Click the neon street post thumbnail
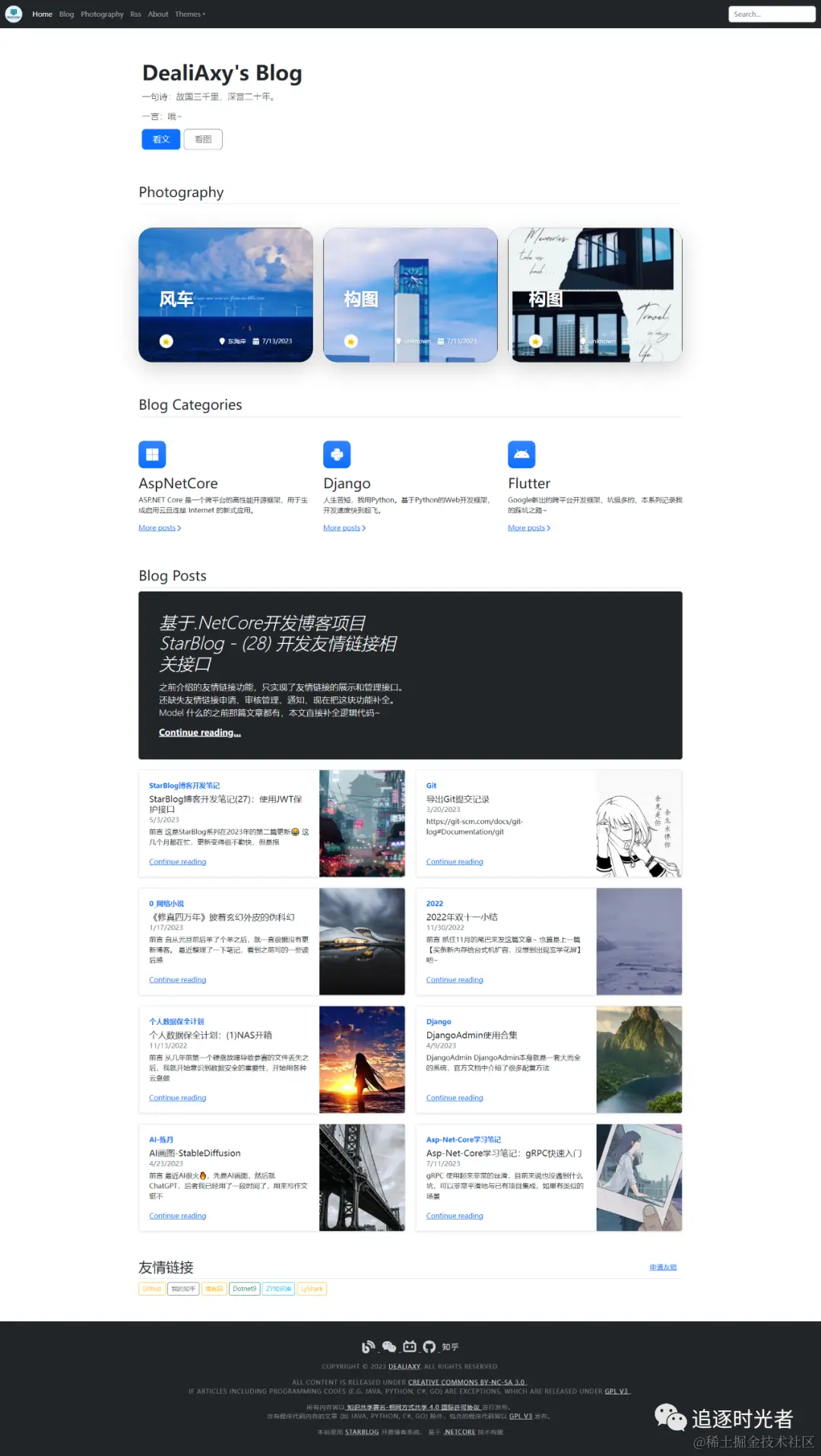 (x=362, y=823)
